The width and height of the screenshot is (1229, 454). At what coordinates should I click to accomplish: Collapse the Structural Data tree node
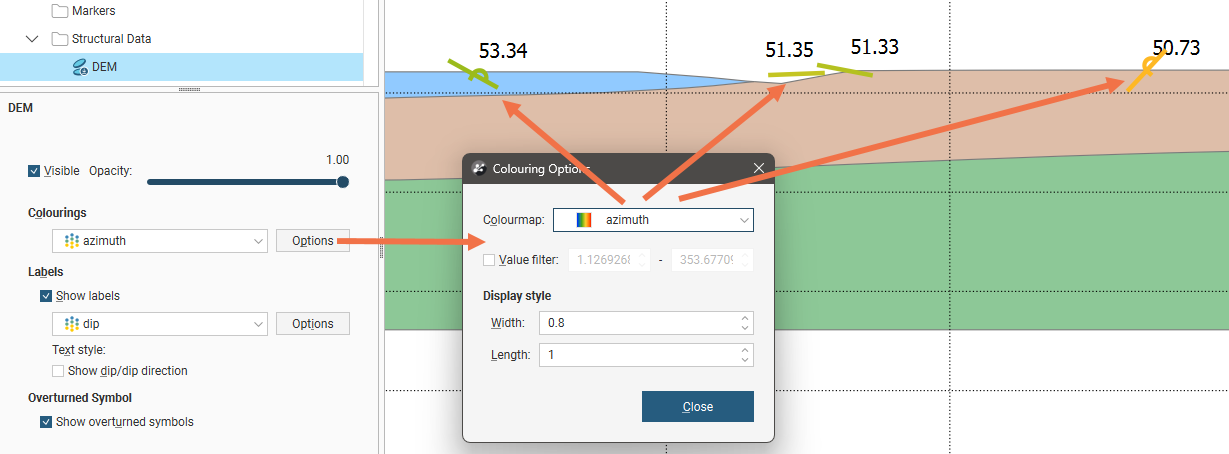click(x=32, y=39)
